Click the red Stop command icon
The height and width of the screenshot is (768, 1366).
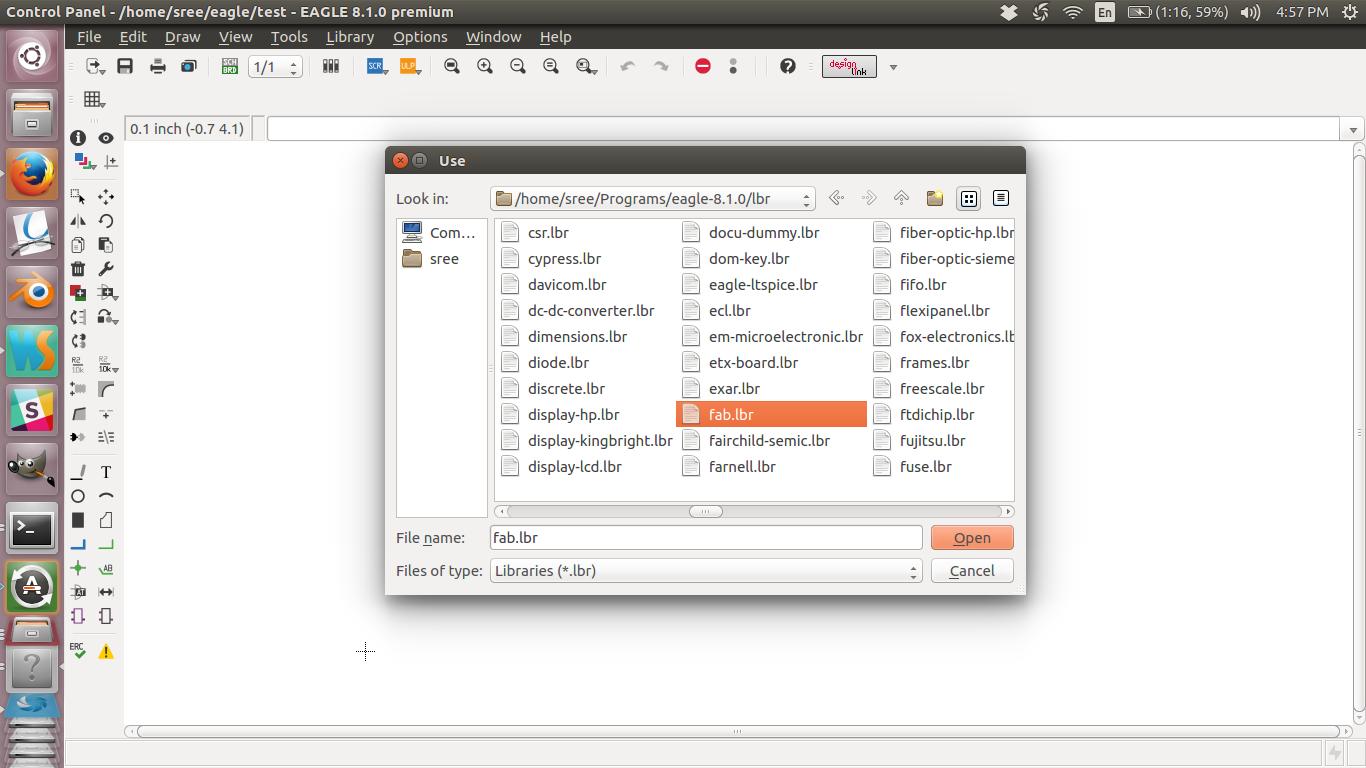point(703,66)
